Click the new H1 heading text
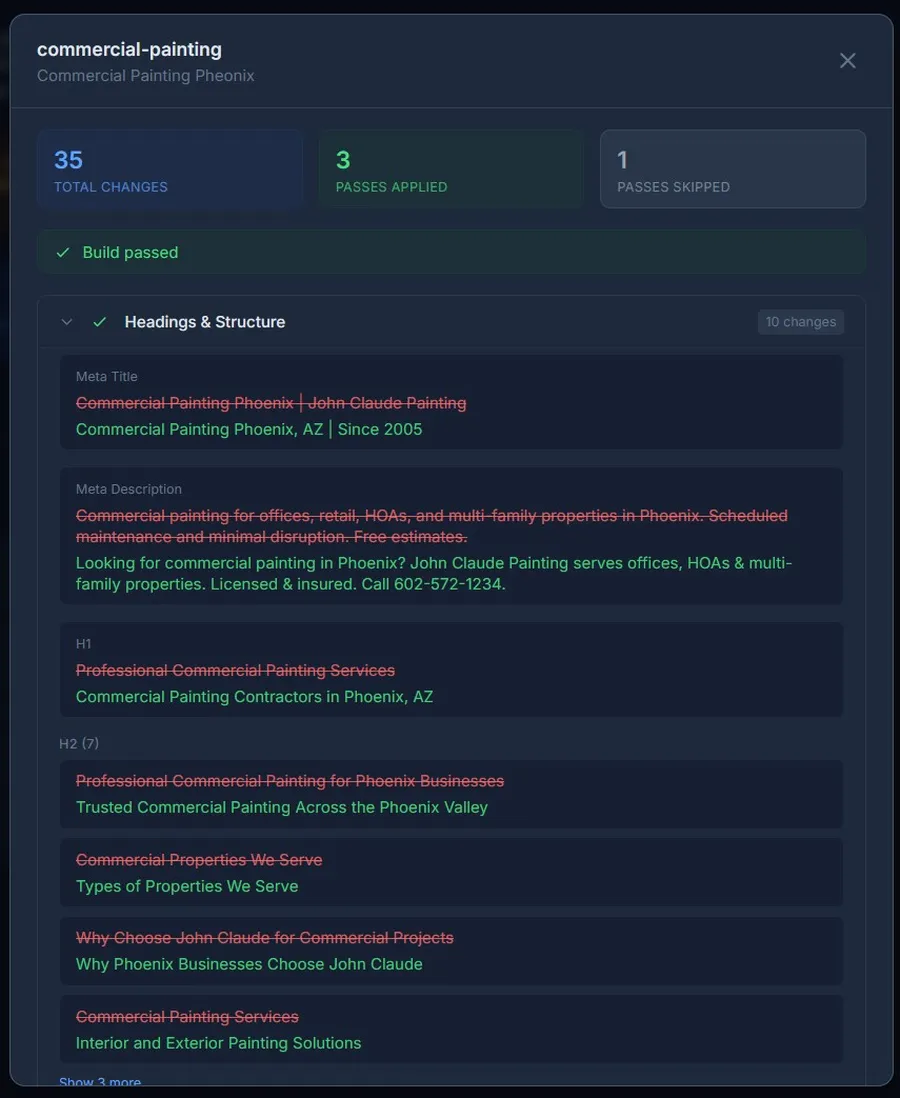Viewport: 900px width, 1098px height. [x=254, y=697]
